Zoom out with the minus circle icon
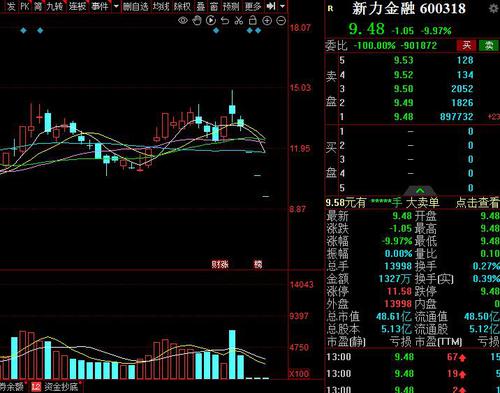The width and height of the screenshot is (500, 393). (281, 21)
